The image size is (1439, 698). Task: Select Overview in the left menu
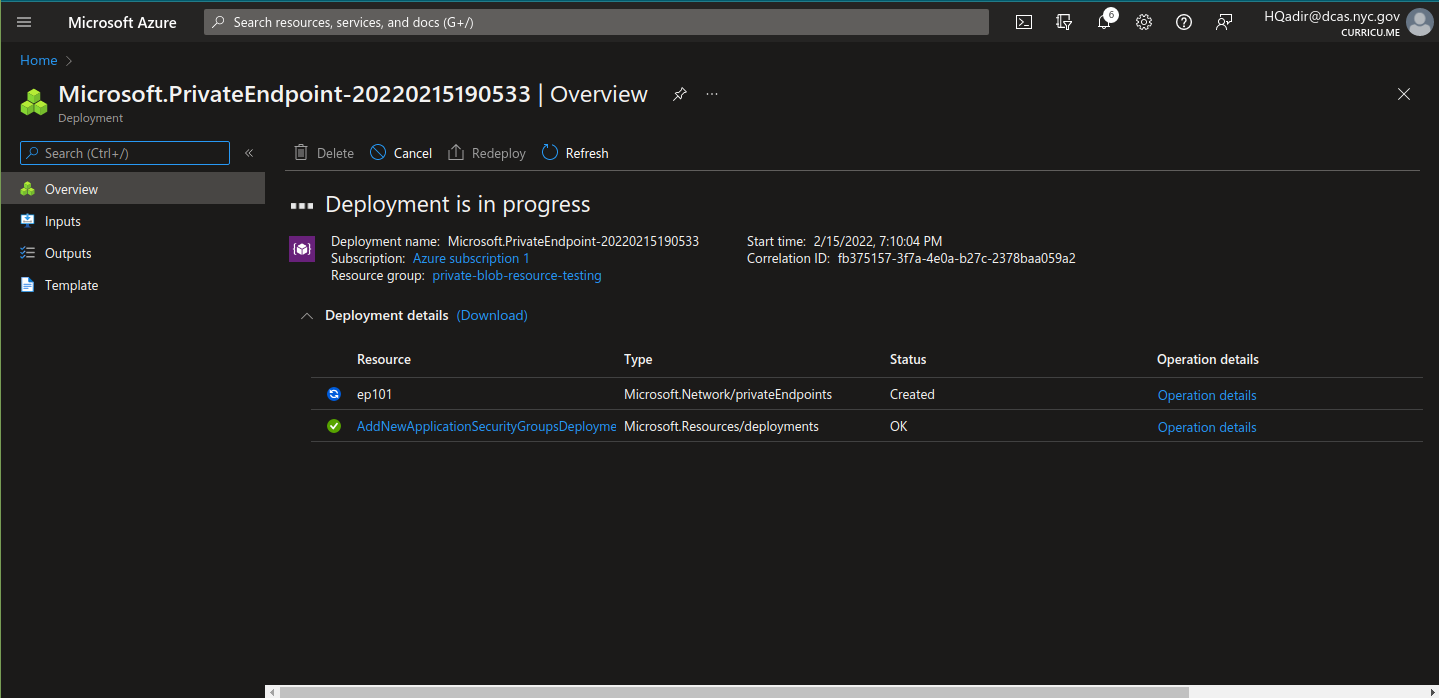click(133, 189)
